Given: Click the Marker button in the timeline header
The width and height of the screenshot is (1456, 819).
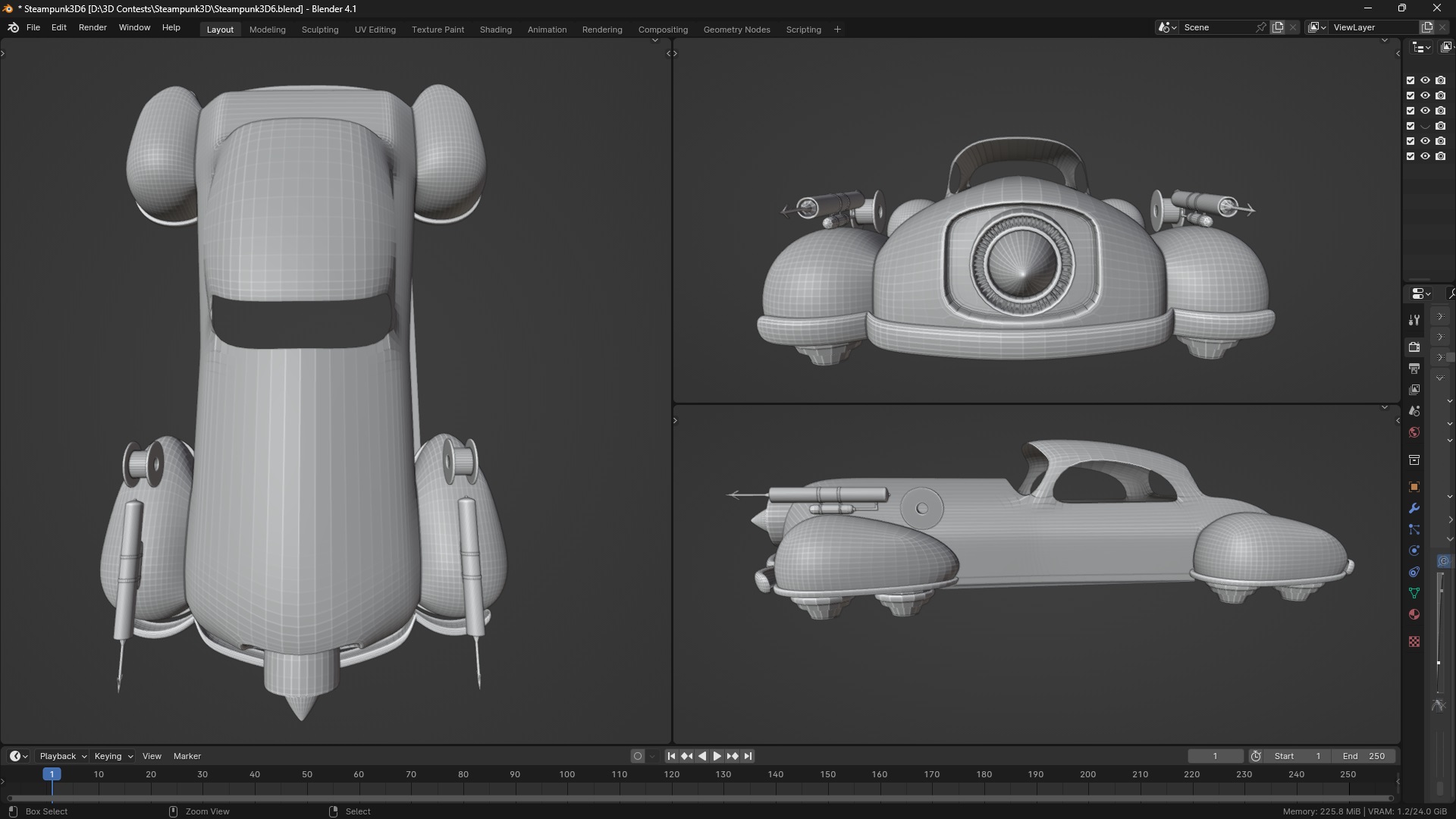Looking at the screenshot, I should [187, 756].
